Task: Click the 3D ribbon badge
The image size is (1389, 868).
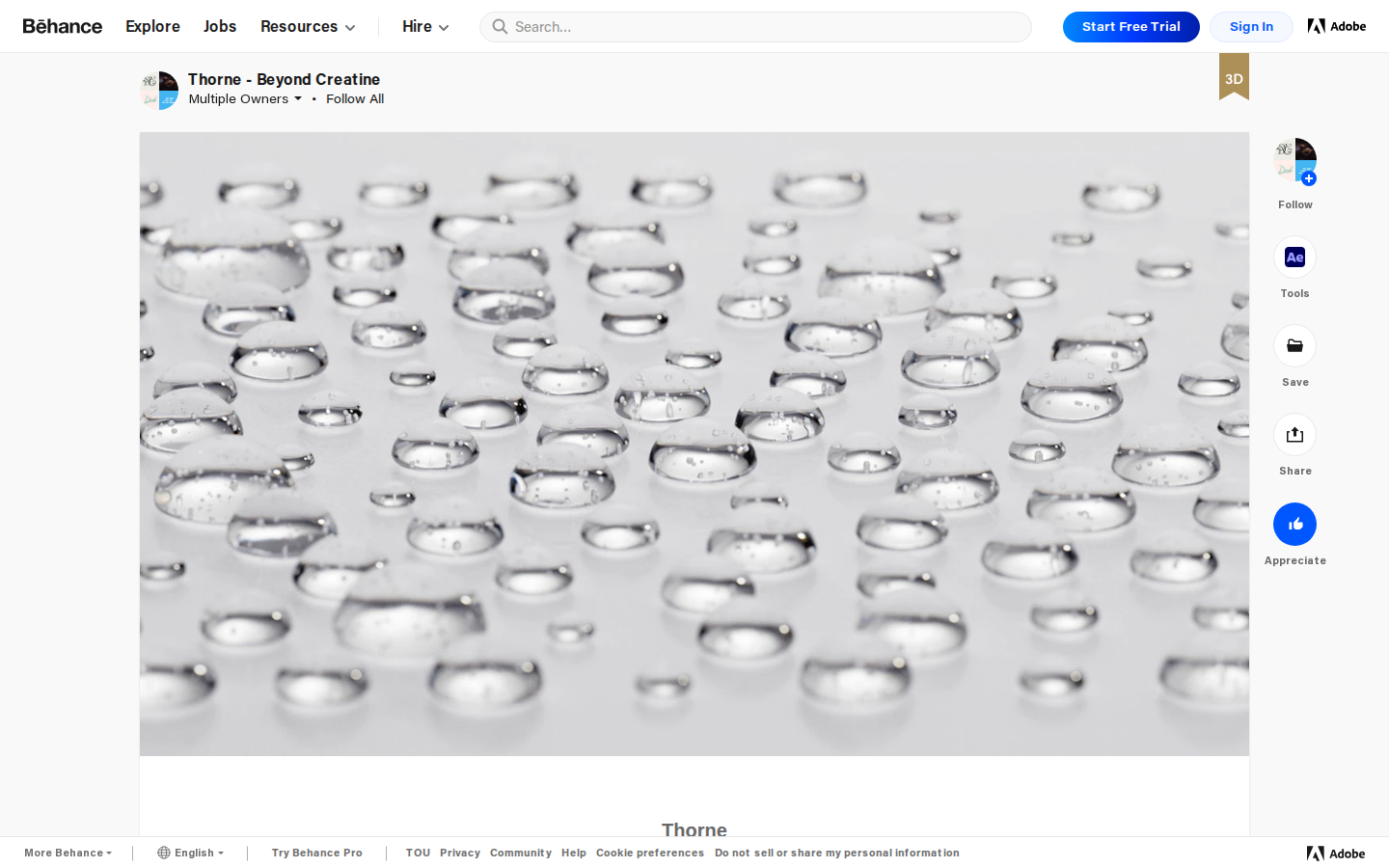Action: [x=1234, y=77]
